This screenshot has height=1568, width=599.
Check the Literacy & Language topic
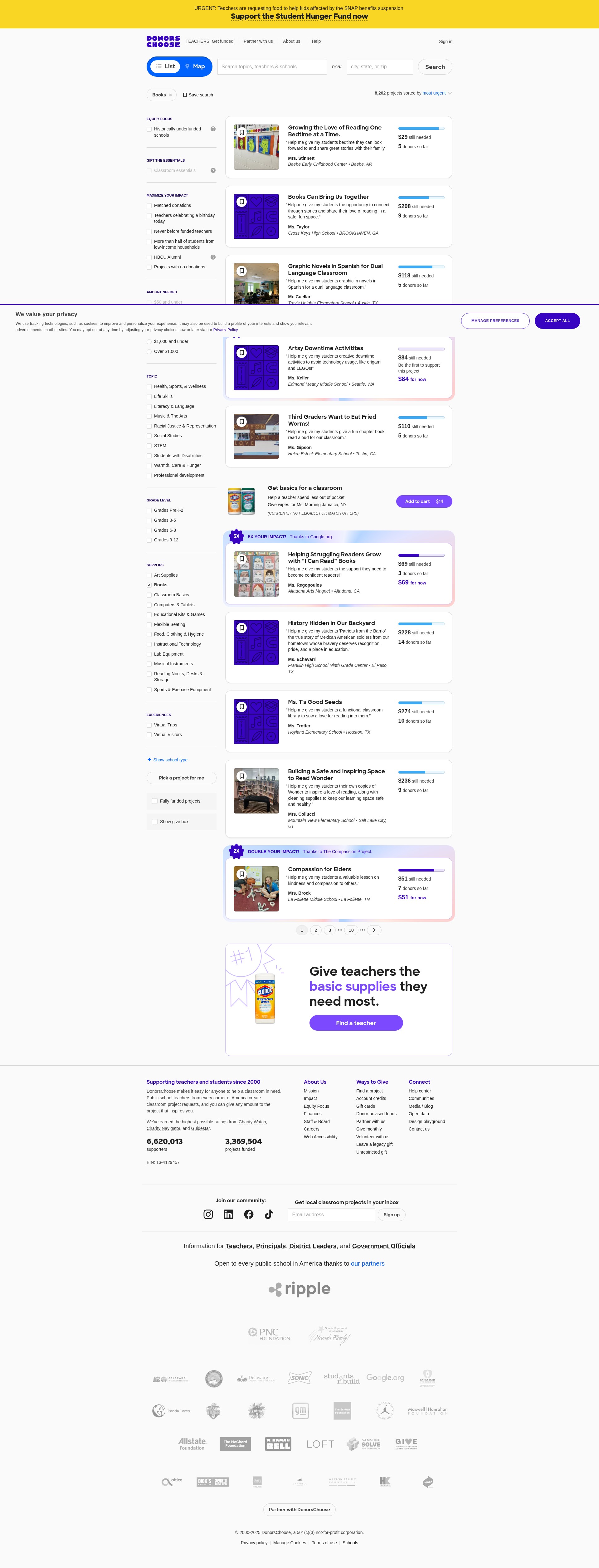pos(149,407)
